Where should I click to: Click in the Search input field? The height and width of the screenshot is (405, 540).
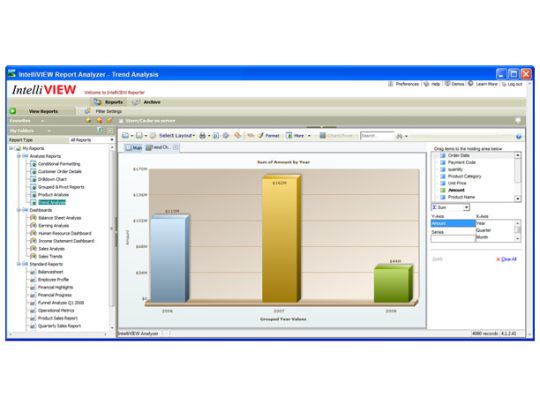377,136
